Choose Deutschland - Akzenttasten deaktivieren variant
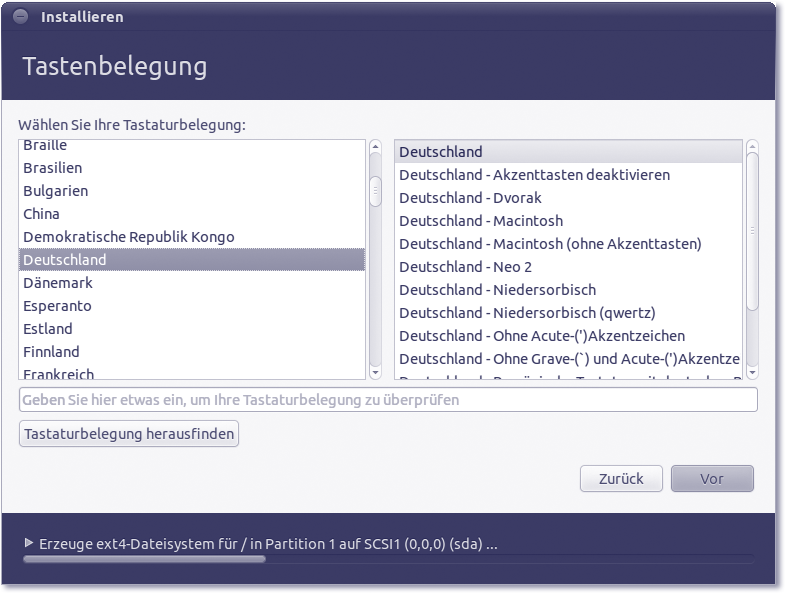 (x=534, y=175)
